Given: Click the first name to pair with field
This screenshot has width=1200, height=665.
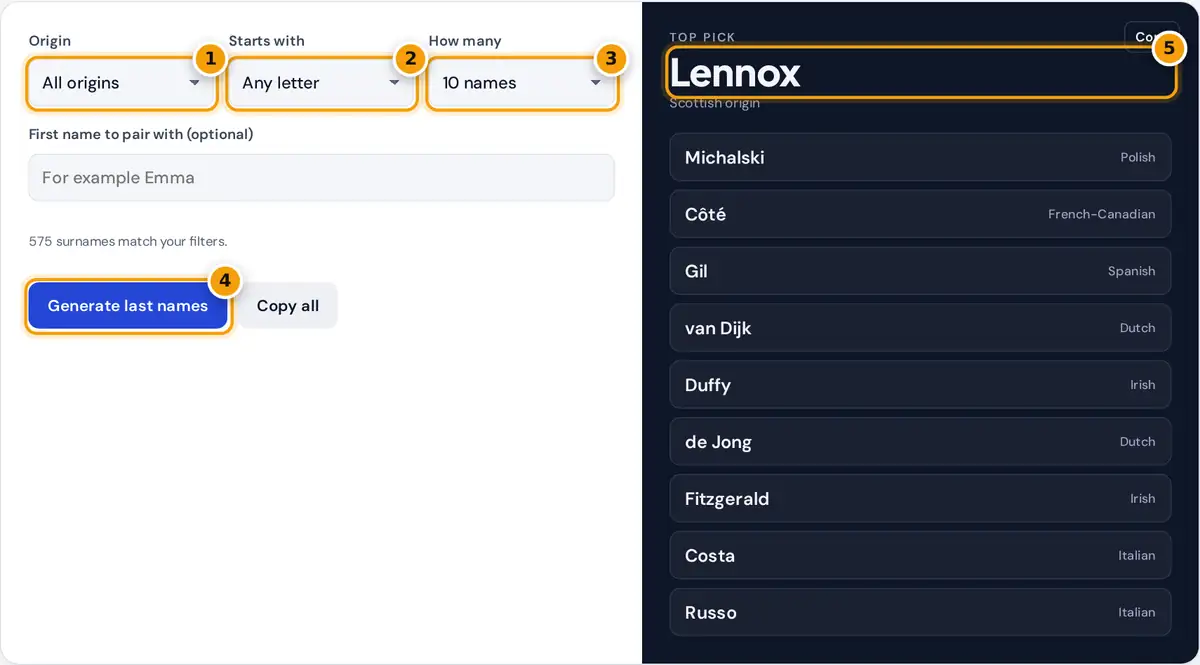Looking at the screenshot, I should [x=321, y=178].
